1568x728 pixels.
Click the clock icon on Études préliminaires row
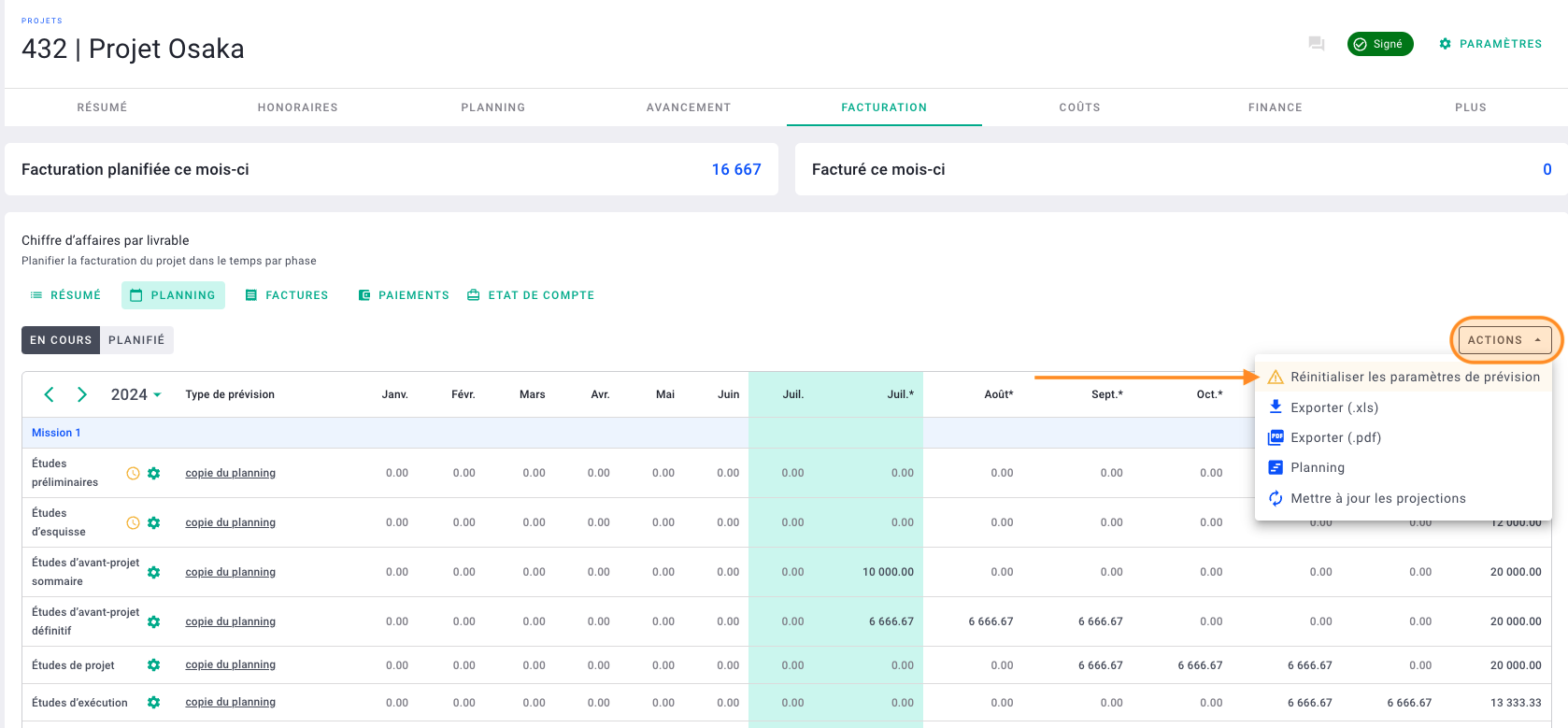pyautogui.click(x=134, y=474)
